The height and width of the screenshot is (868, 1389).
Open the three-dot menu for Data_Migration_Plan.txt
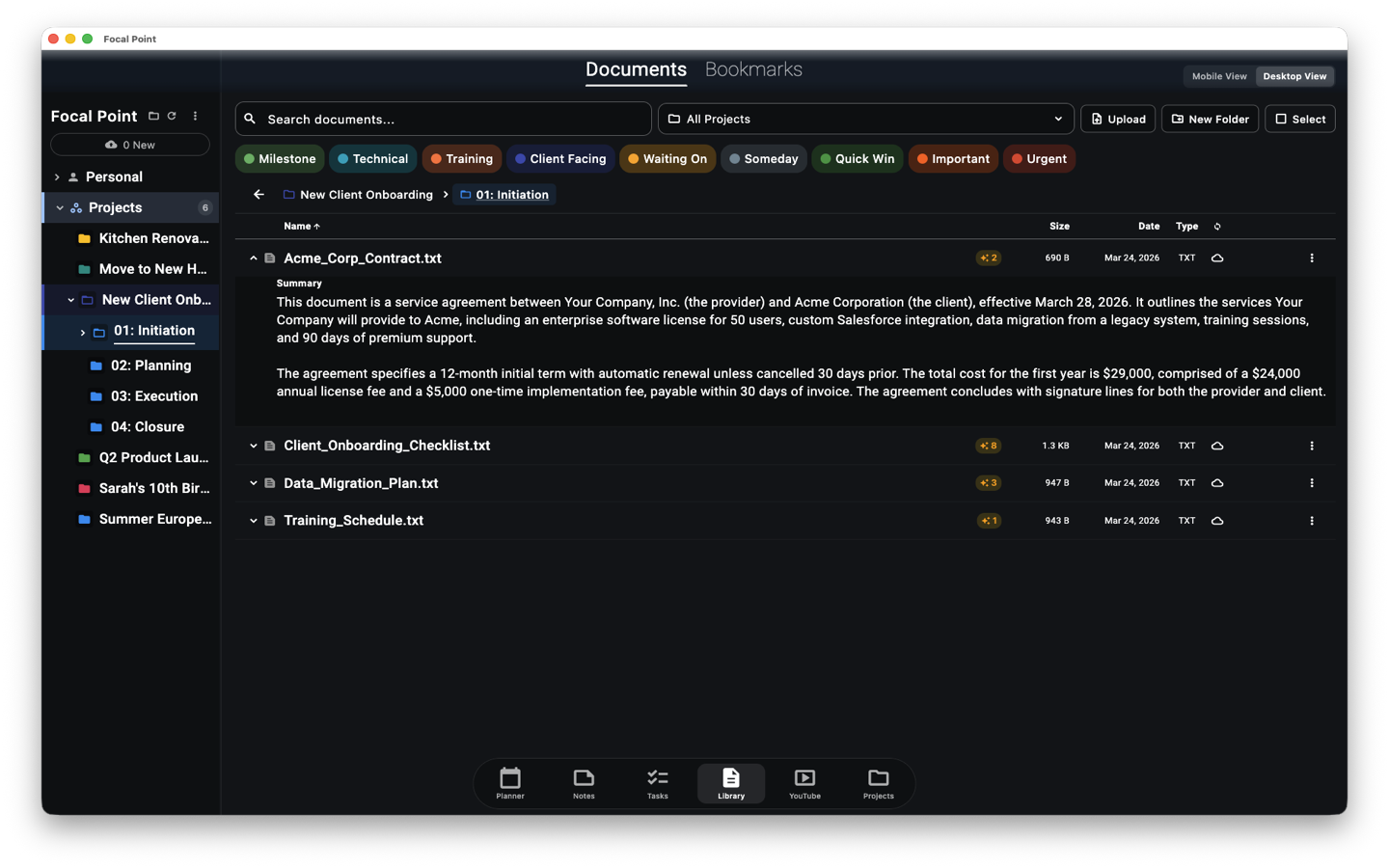tap(1311, 482)
